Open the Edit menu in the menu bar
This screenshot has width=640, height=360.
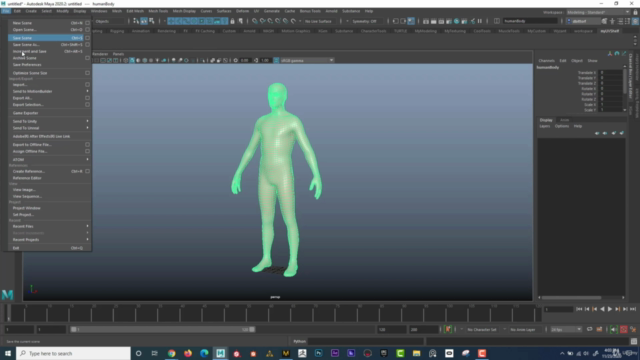[17, 11]
